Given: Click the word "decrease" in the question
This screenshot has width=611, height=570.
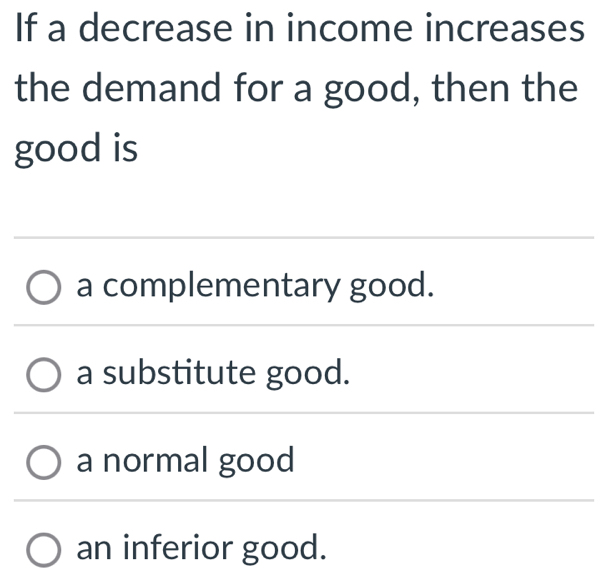Looking at the screenshot, I should pyautogui.click(x=159, y=28).
